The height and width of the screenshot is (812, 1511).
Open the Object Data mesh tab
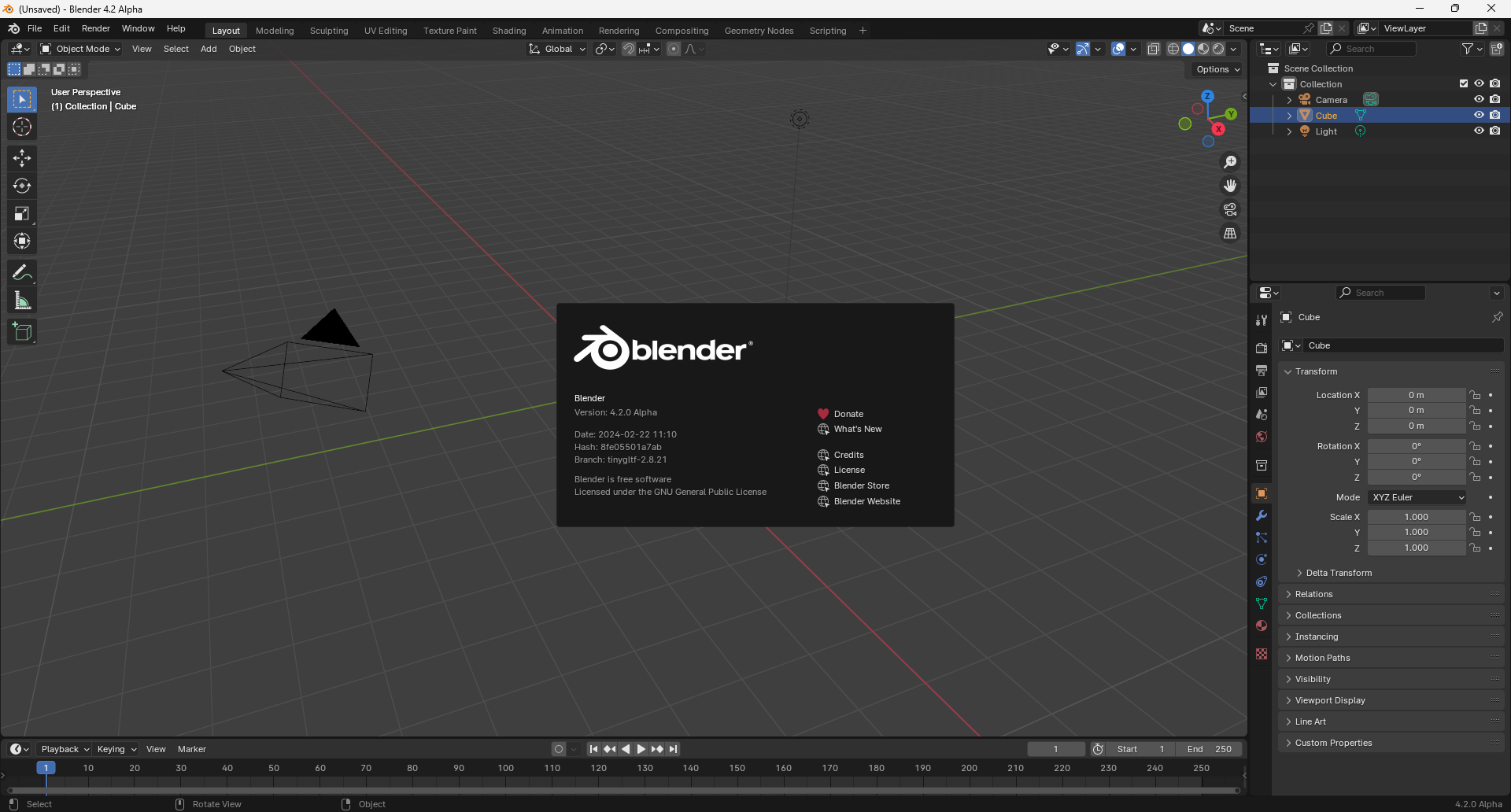tap(1262, 603)
